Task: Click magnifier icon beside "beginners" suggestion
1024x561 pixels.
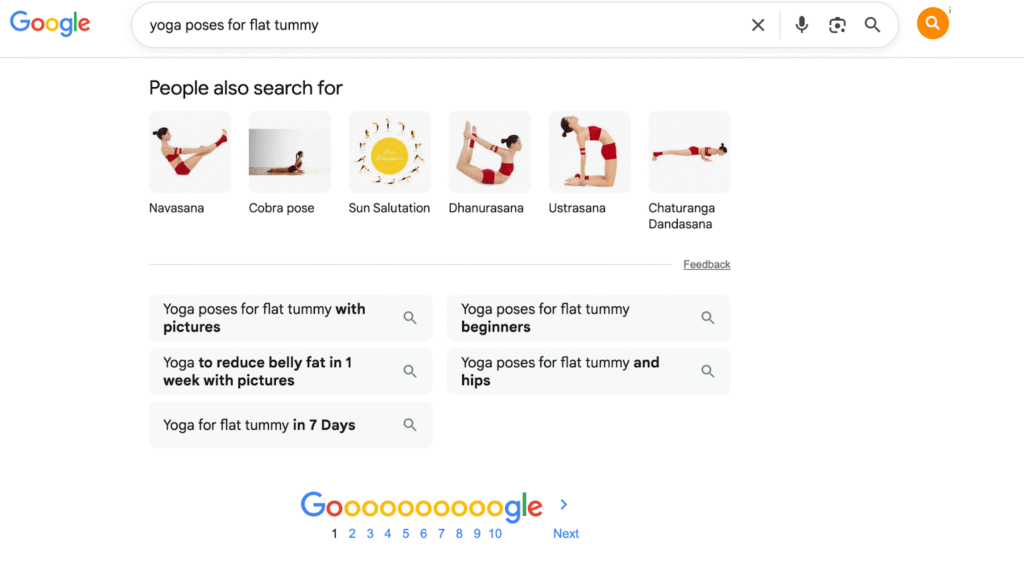Action: coord(707,317)
